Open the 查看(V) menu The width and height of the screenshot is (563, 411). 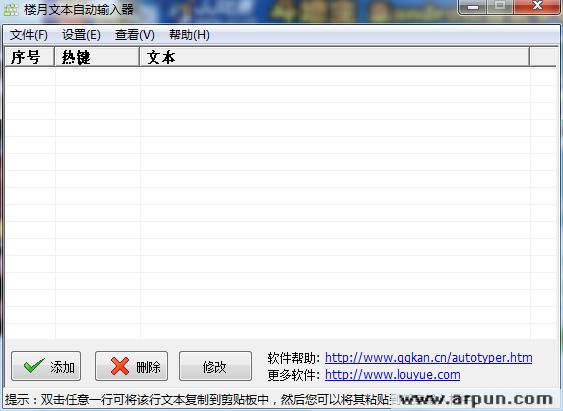pos(135,35)
